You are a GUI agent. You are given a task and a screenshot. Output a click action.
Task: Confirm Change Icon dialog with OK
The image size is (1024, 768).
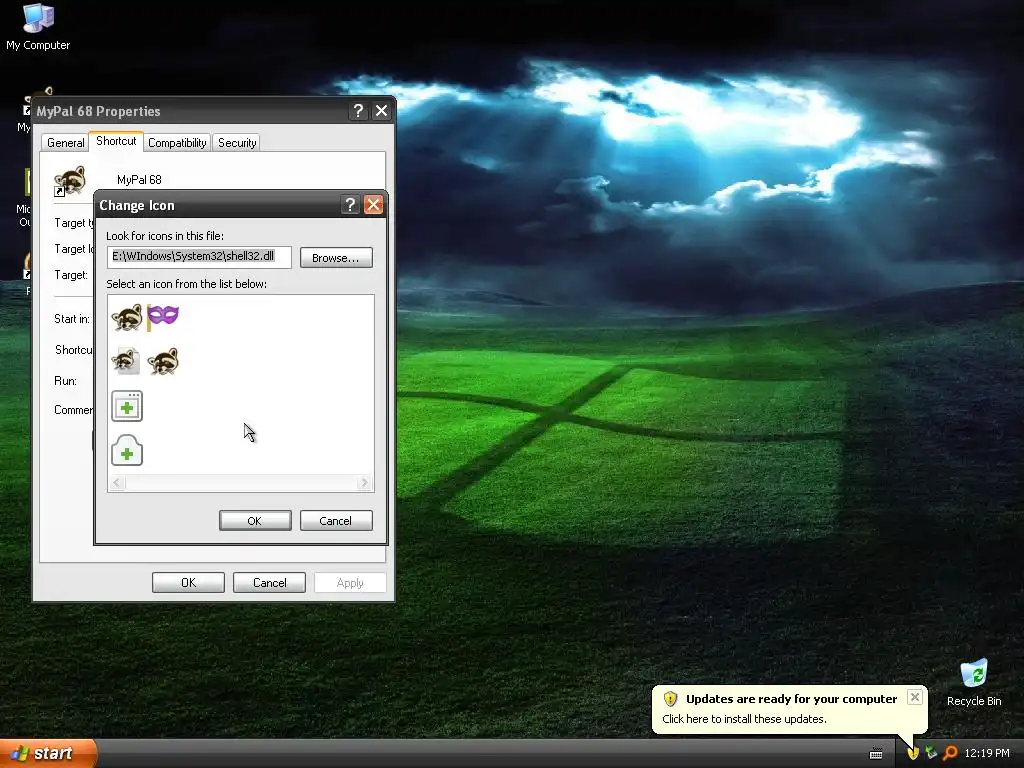click(255, 520)
